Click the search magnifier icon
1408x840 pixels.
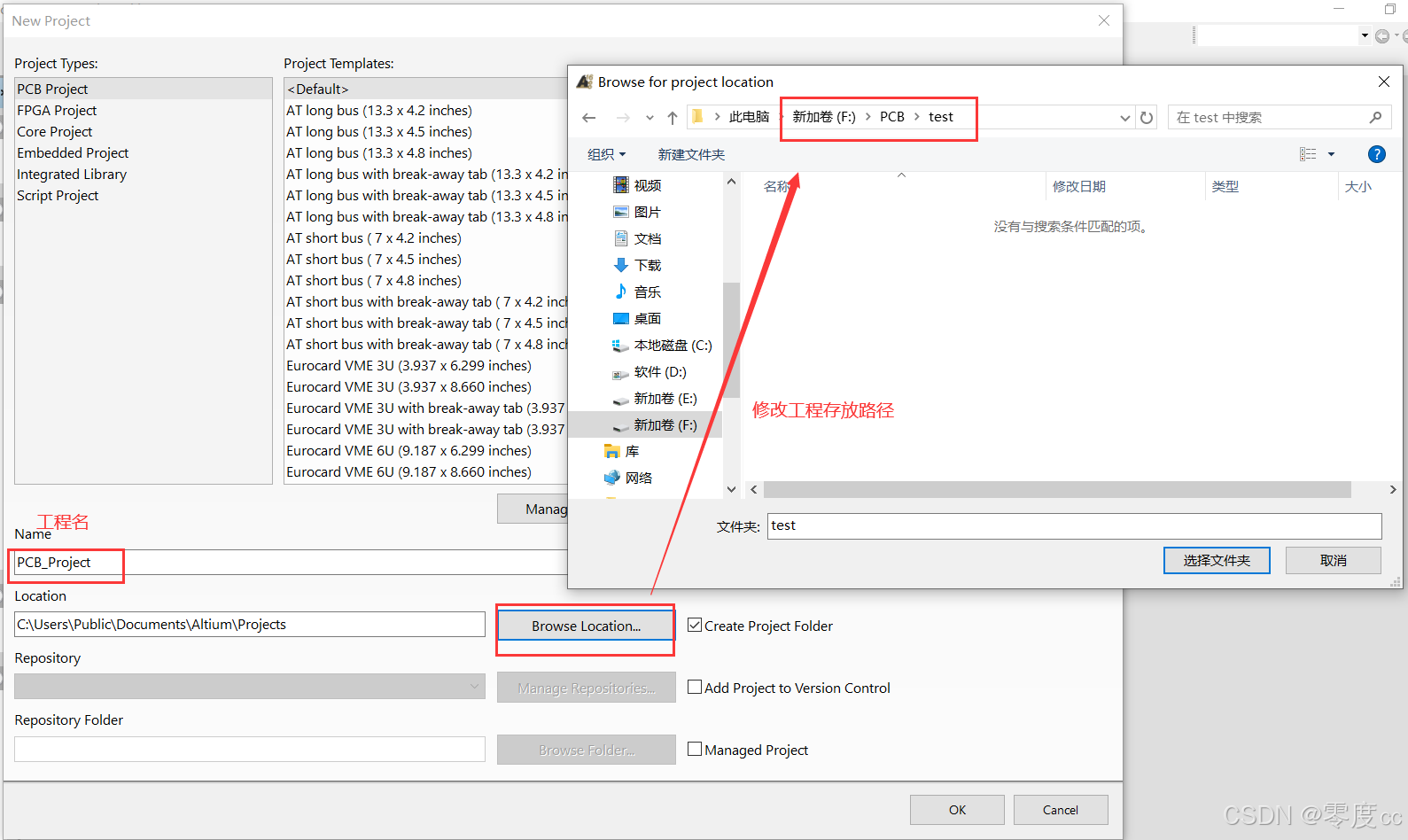[1375, 117]
